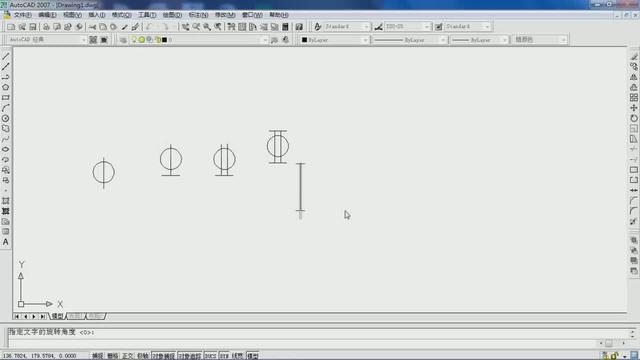Open the 格式(O) menu
The width and height of the screenshot is (640, 360).
pos(122,15)
